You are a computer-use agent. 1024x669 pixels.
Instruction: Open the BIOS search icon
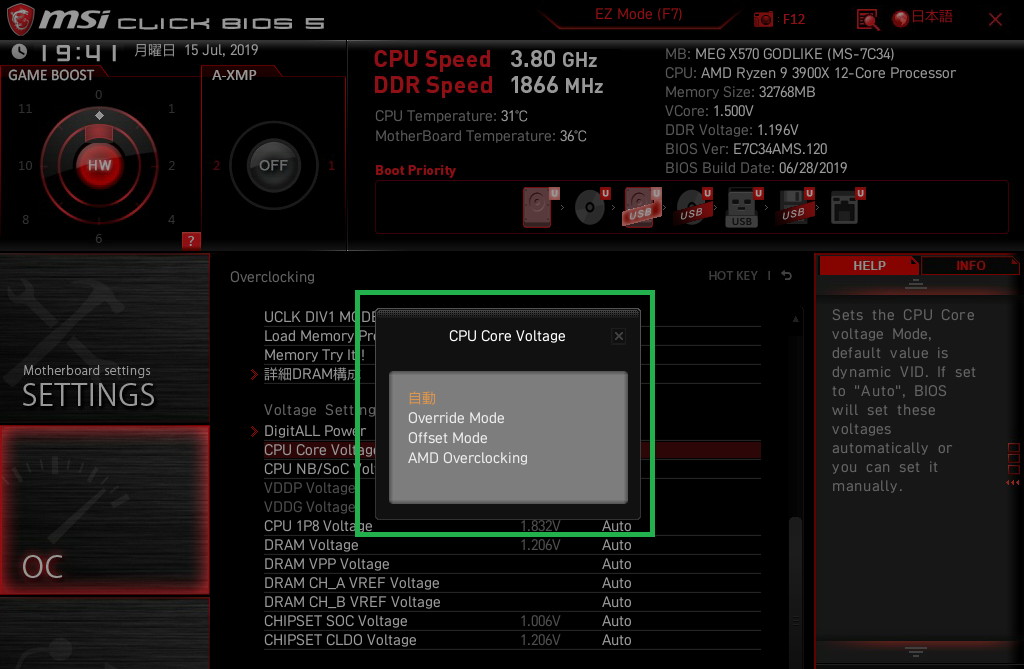pos(867,20)
